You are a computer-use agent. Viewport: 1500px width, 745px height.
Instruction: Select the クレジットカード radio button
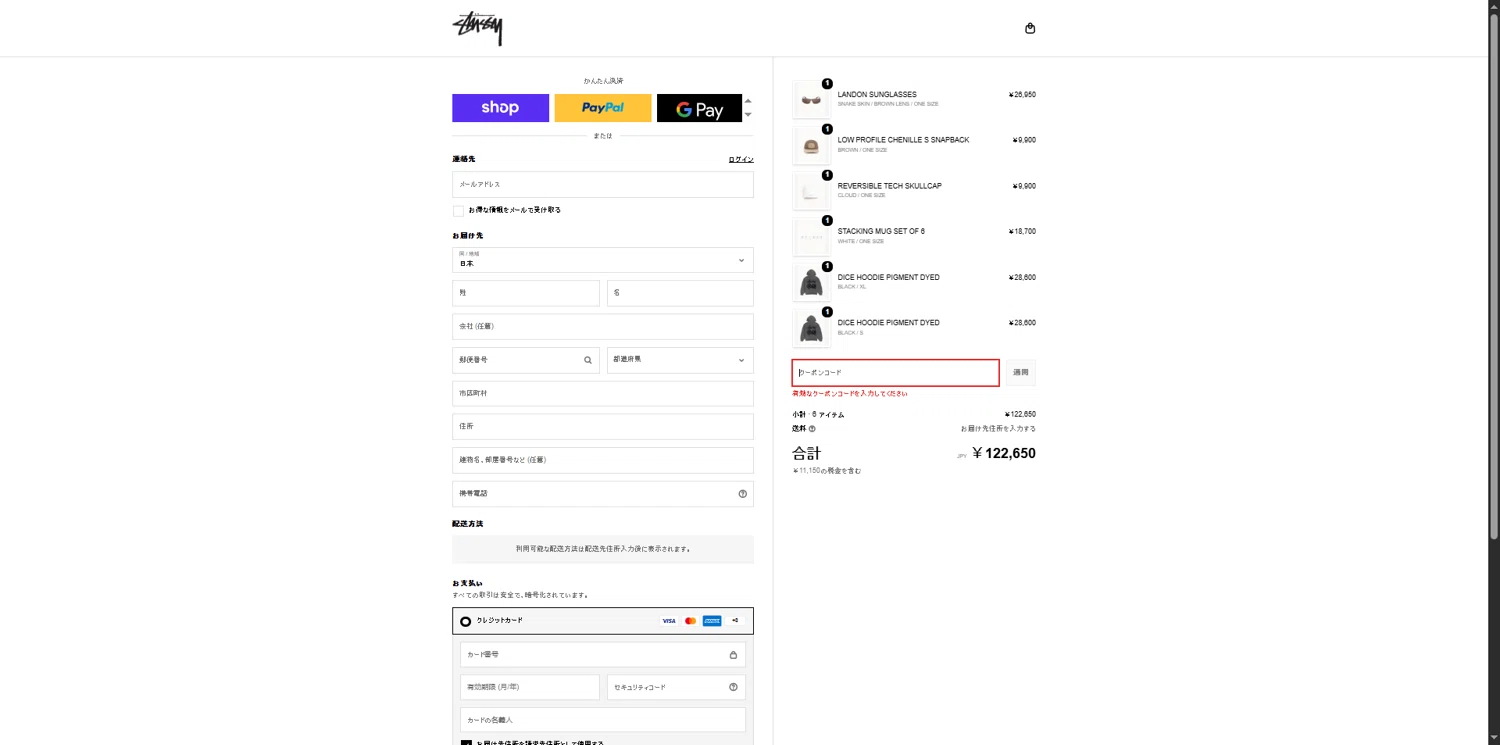[x=465, y=621]
